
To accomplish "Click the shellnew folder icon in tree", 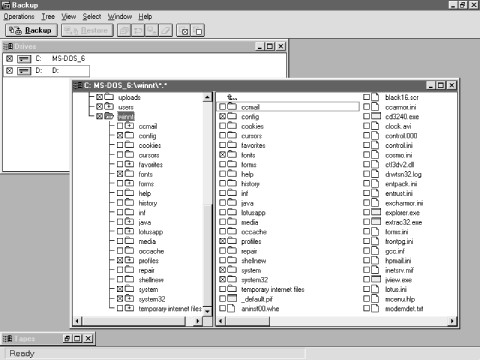I will (129, 279).
